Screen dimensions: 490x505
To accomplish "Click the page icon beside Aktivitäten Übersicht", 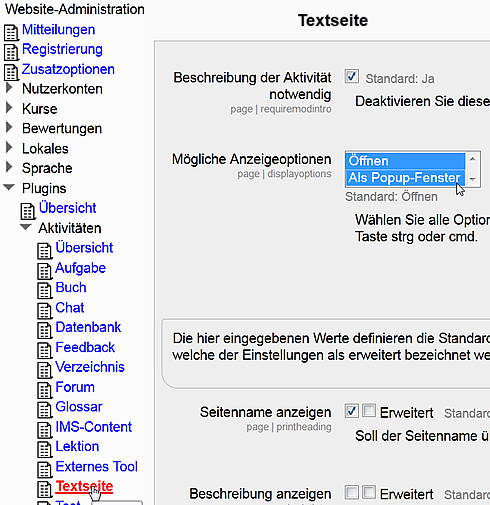I will 44,251.
